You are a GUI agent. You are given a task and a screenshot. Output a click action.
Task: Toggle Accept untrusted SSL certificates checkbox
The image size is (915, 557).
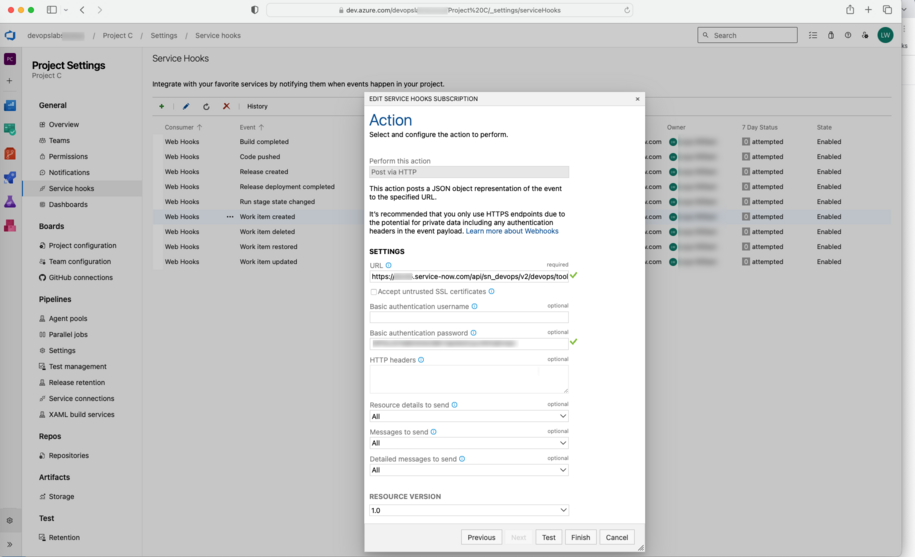pos(373,292)
